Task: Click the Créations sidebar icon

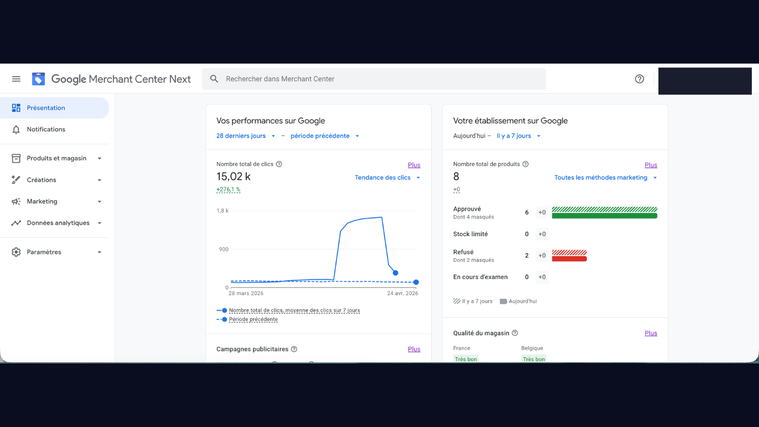Action: pos(16,180)
